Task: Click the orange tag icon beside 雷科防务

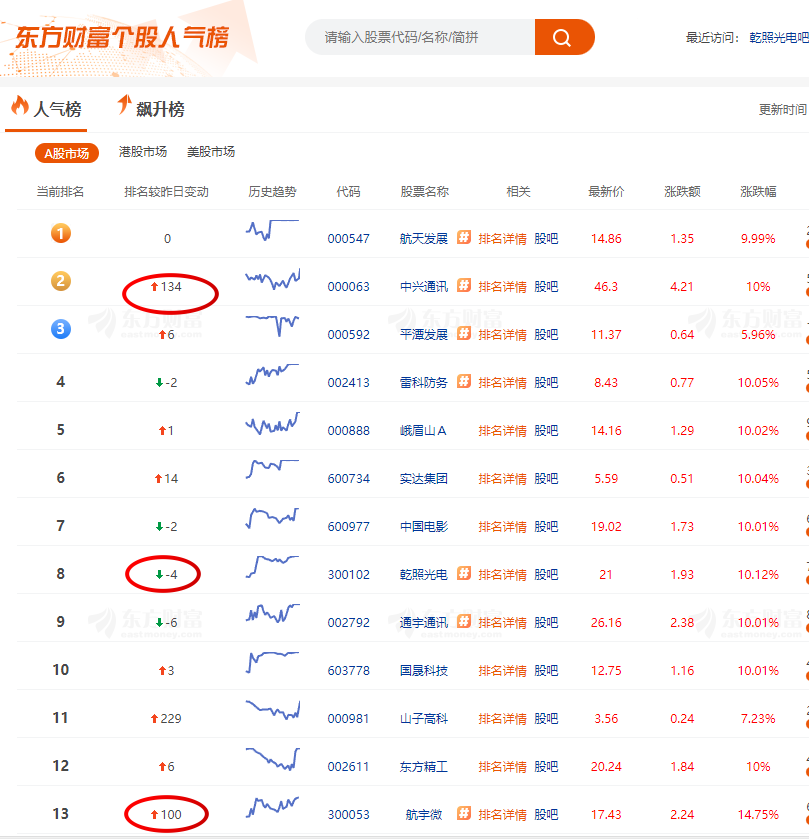Action: (464, 382)
